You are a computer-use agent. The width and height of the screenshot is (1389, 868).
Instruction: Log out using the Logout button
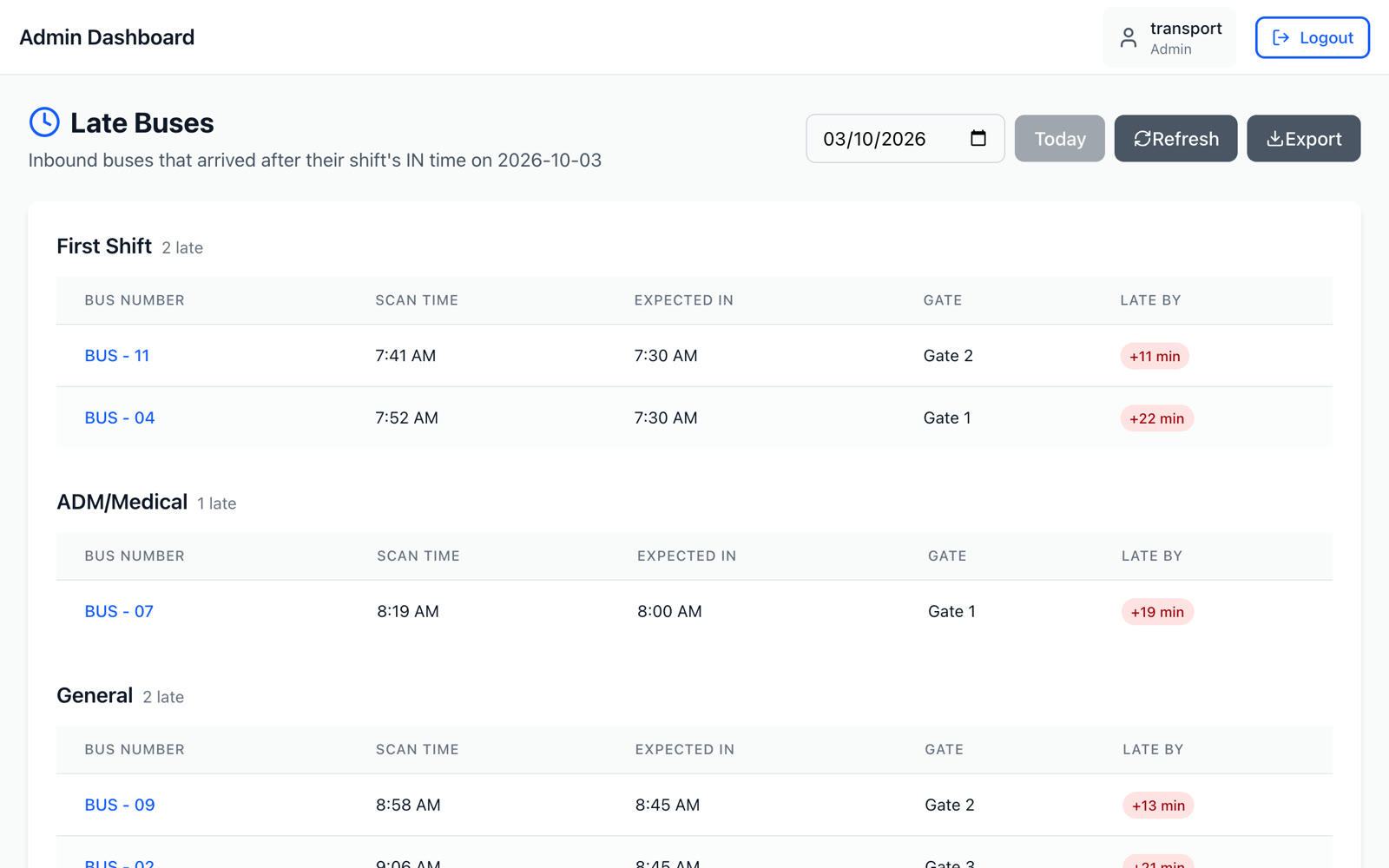(x=1312, y=37)
